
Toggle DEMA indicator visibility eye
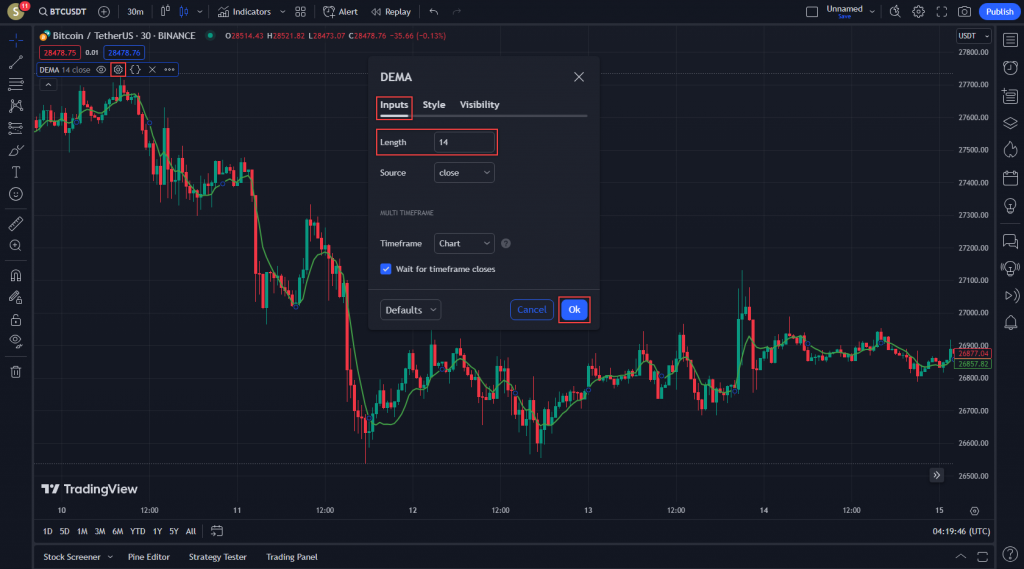[x=101, y=69]
